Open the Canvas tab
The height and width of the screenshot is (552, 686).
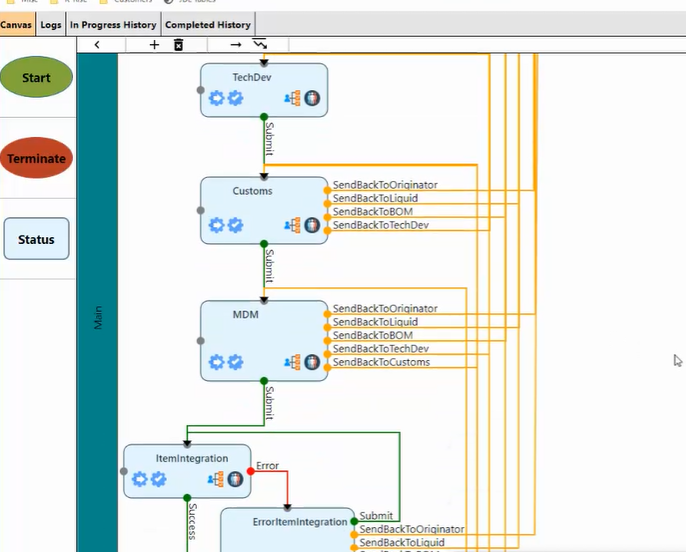(x=16, y=24)
